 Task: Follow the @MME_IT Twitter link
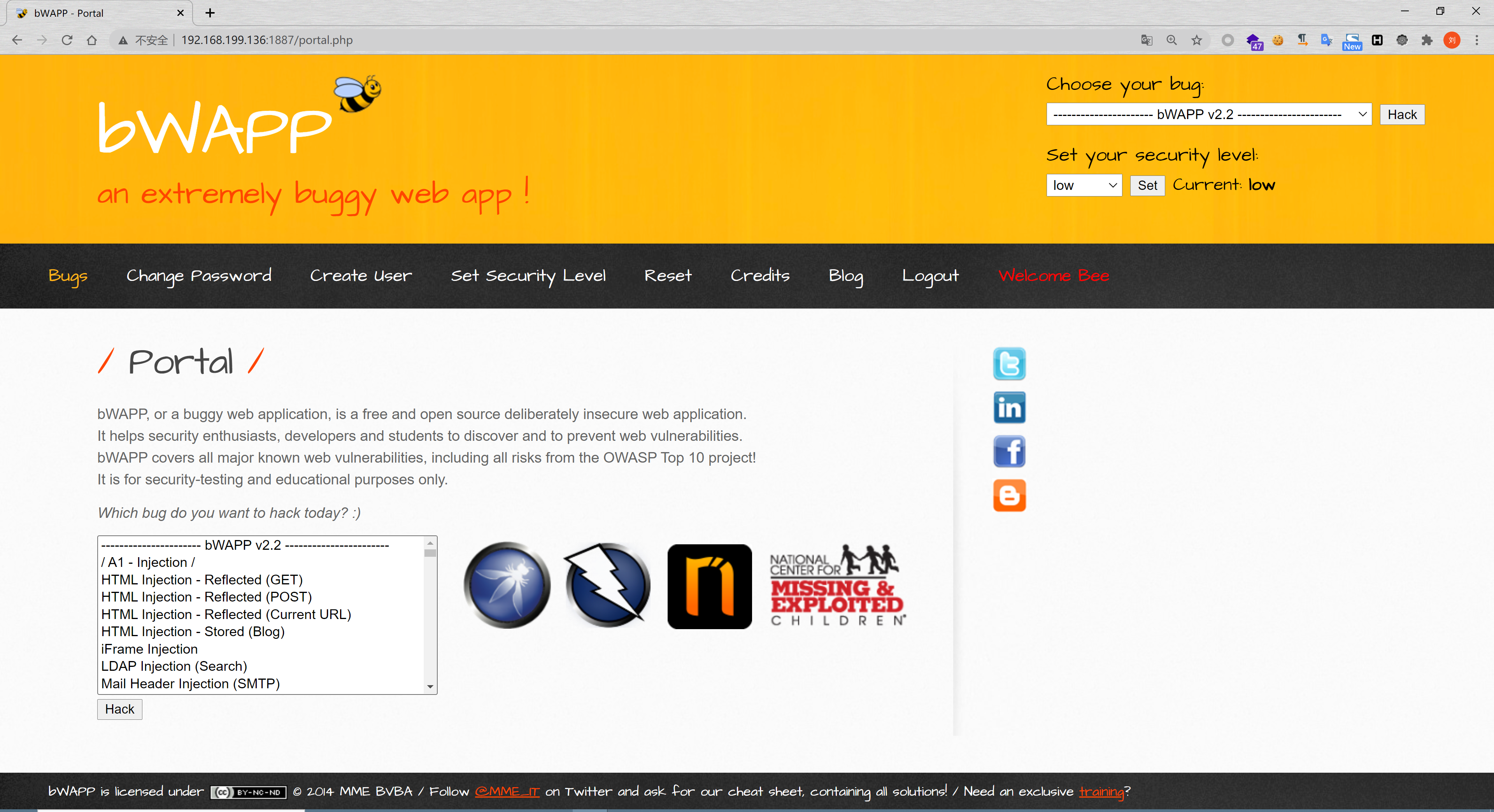click(507, 792)
